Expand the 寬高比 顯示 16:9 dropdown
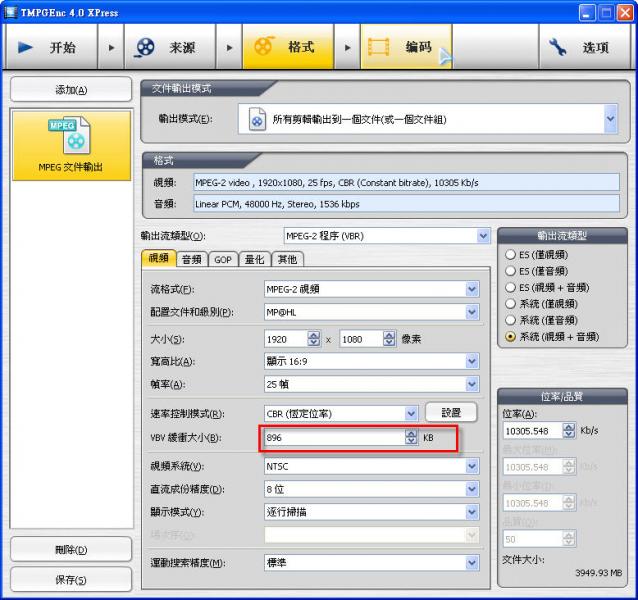Image resolution: width=638 pixels, height=600 pixels. coord(472,361)
